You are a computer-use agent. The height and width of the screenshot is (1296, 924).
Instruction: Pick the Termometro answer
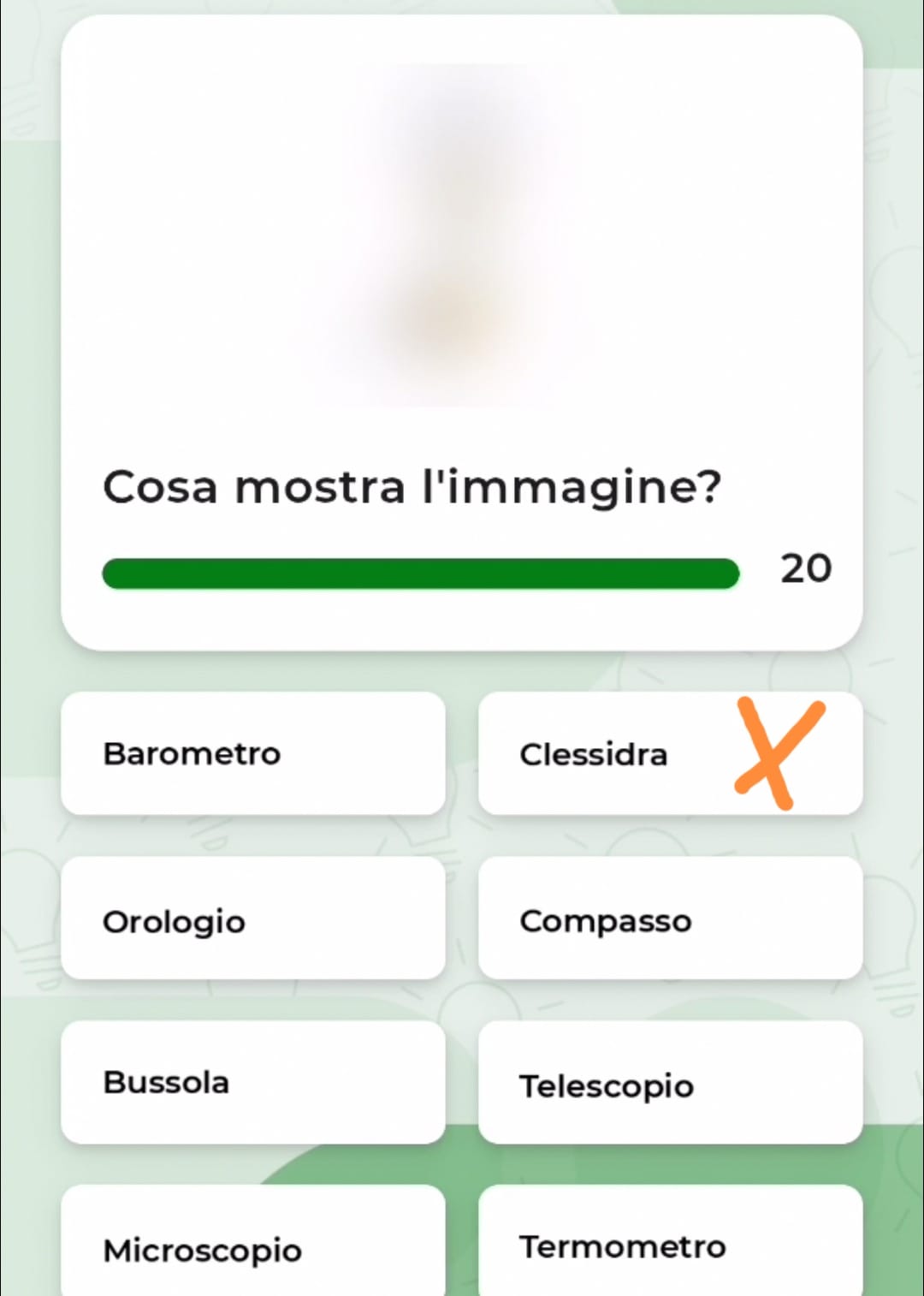point(670,1246)
